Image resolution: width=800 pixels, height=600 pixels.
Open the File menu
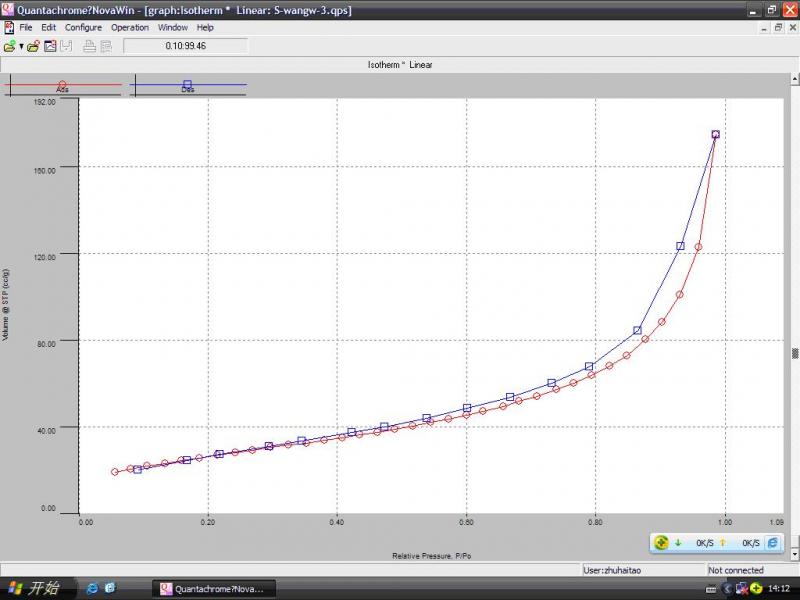26,27
